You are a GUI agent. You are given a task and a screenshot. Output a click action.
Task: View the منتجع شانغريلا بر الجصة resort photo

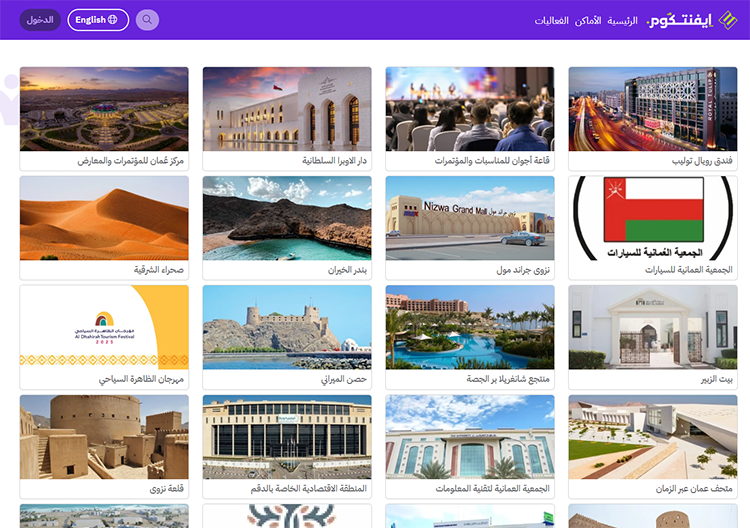pos(470,327)
